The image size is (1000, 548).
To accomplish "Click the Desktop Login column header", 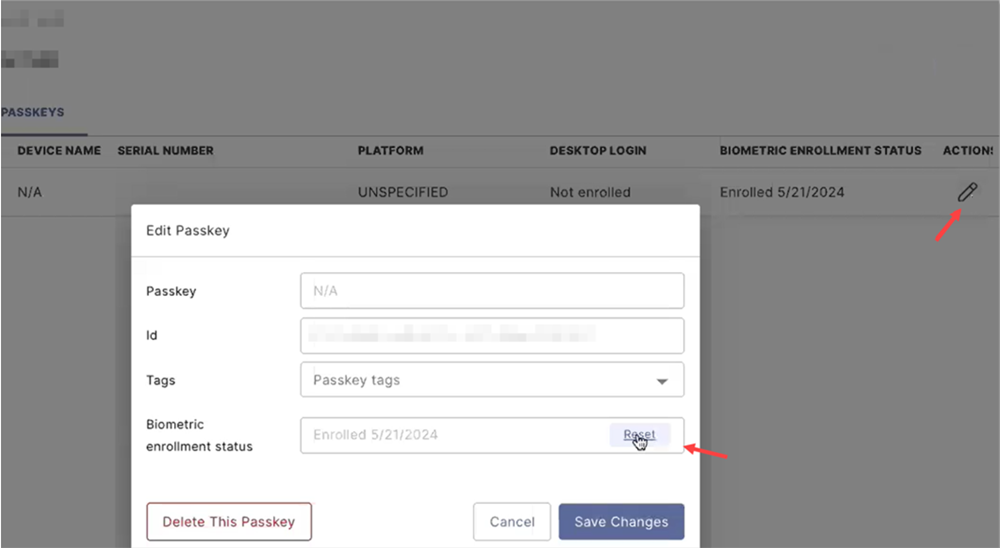I will click(x=598, y=151).
